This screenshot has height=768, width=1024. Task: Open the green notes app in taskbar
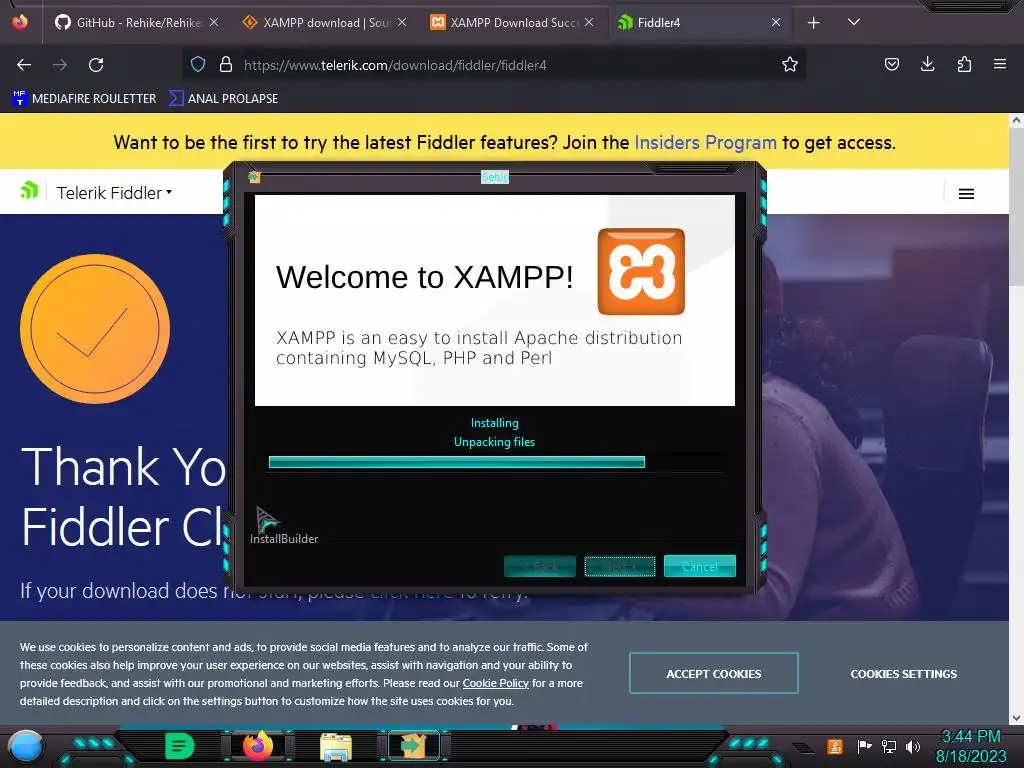(x=180, y=746)
